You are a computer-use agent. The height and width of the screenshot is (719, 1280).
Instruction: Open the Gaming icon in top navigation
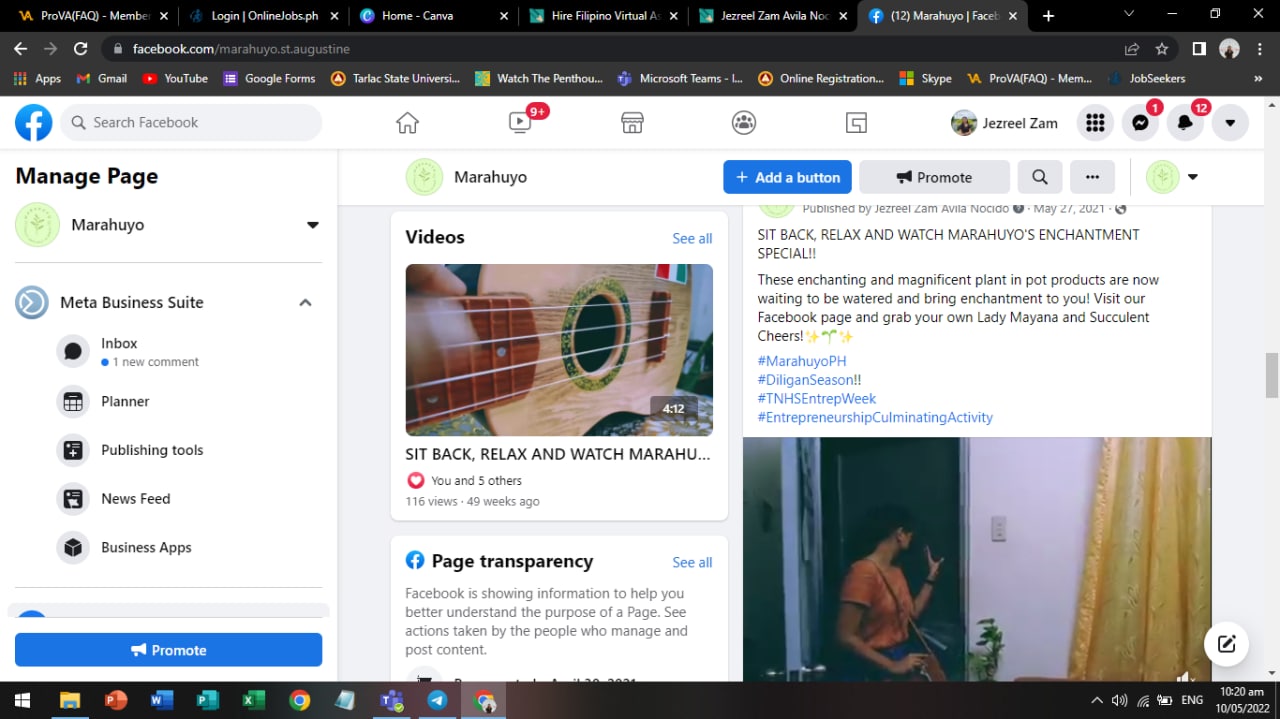coord(856,123)
